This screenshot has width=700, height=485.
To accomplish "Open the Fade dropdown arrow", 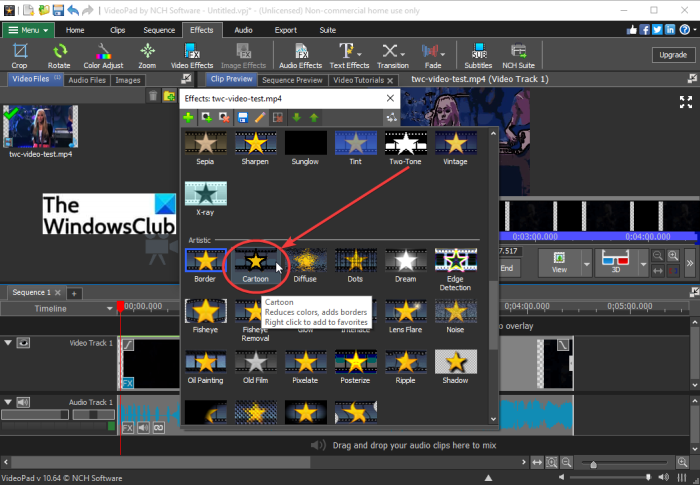I will click(442, 54).
